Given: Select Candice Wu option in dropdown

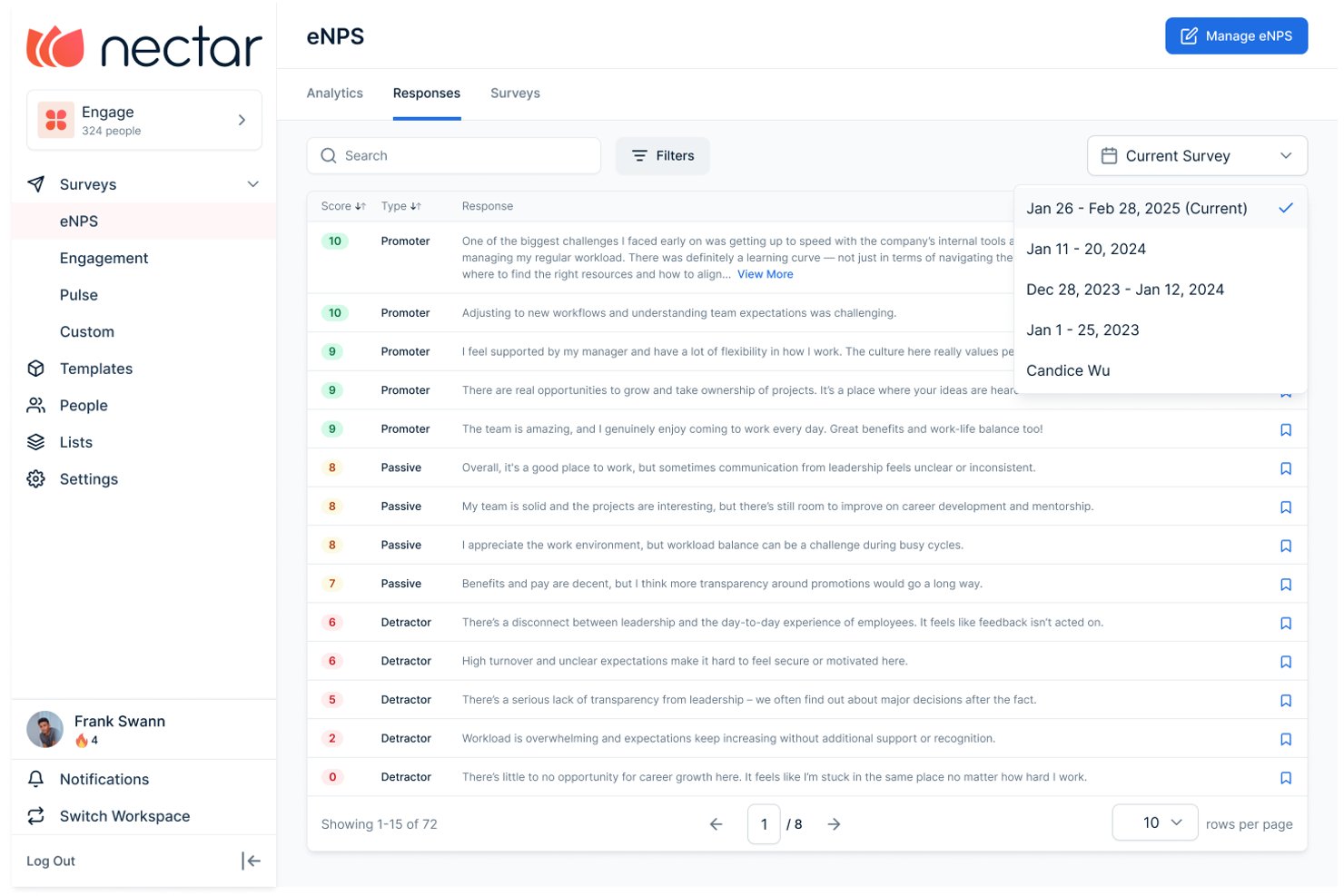Looking at the screenshot, I should click(1160, 370).
